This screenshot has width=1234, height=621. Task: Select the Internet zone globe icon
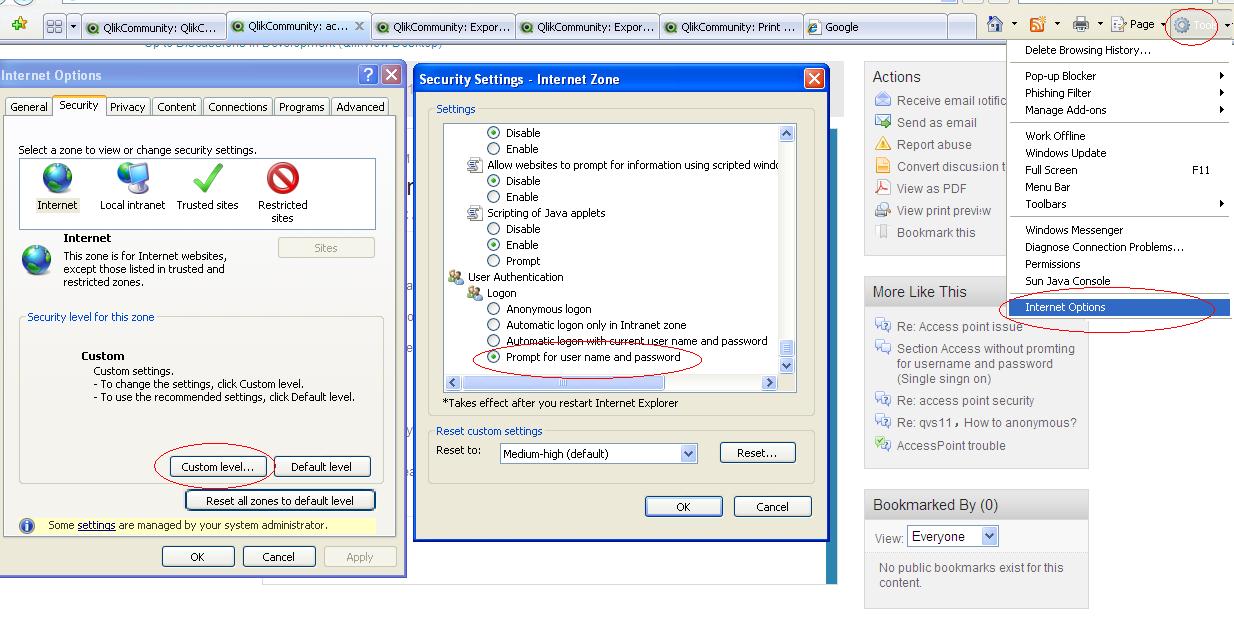coord(57,178)
